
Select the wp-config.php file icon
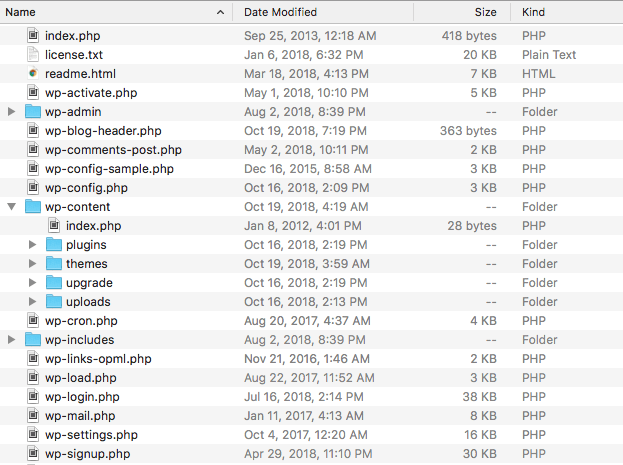pyautogui.click(x=33, y=188)
